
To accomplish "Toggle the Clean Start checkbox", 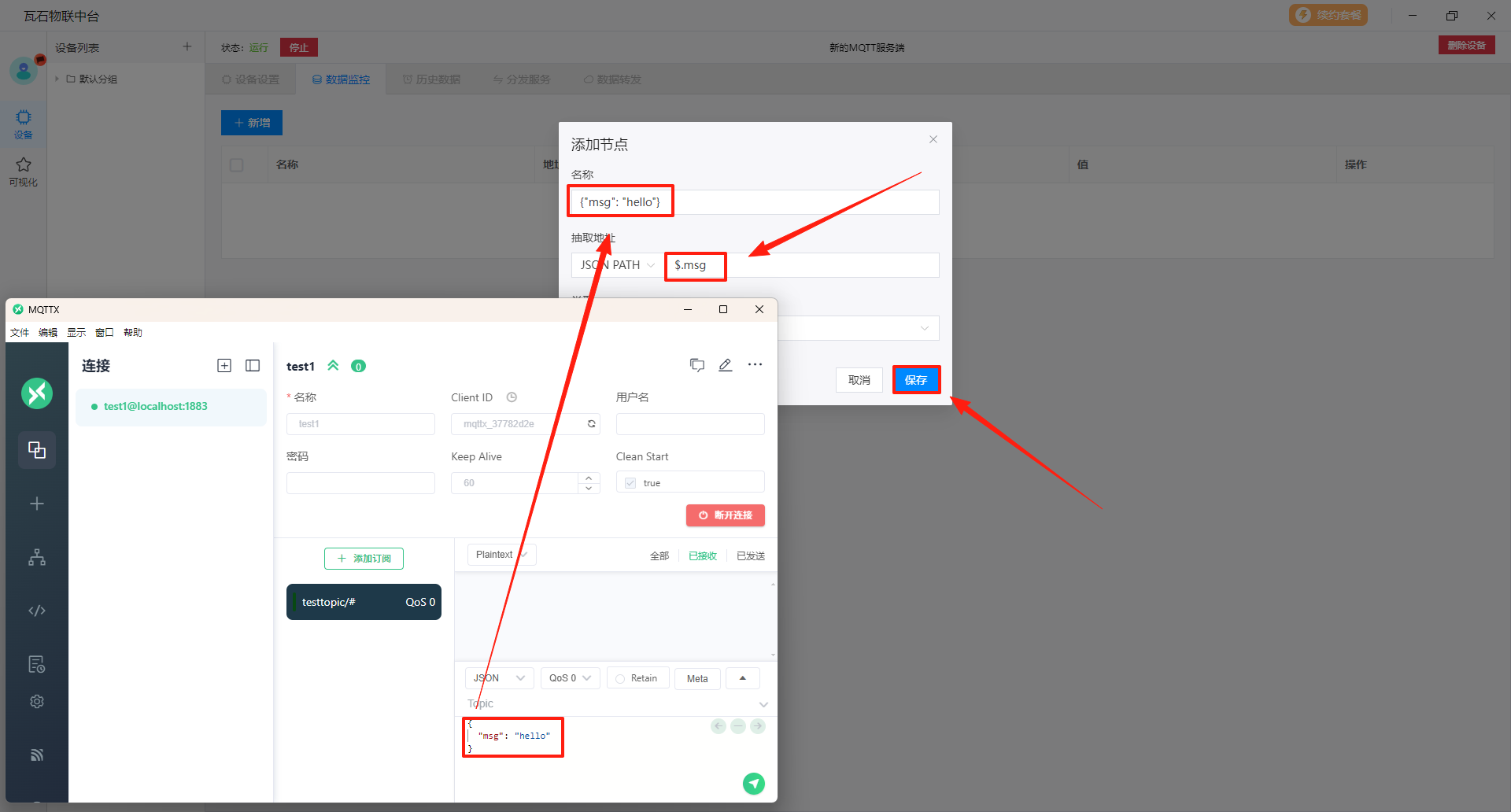I will point(630,483).
